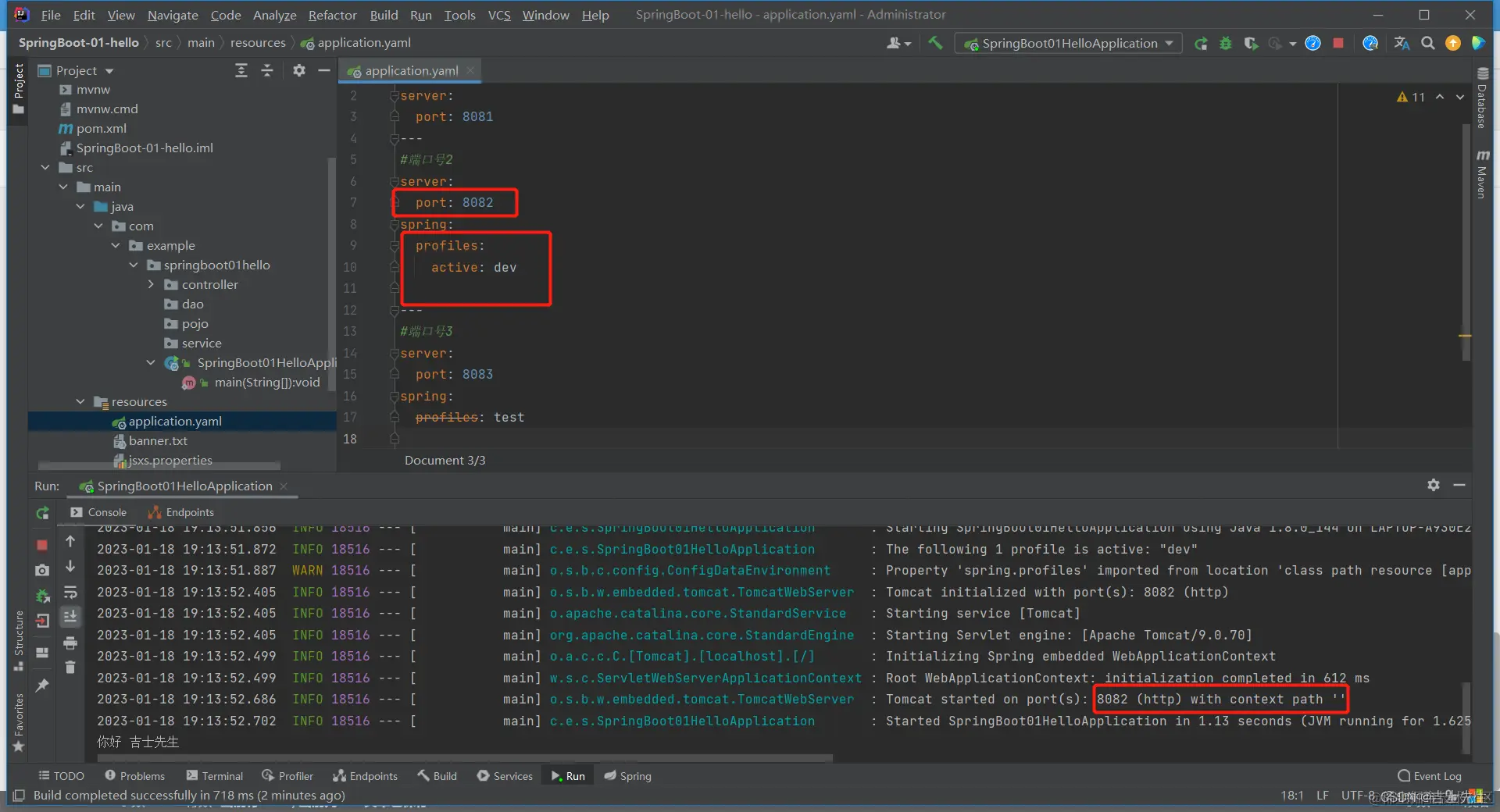Toggle the Project tool window side button
The image size is (1500, 812).
point(18,88)
